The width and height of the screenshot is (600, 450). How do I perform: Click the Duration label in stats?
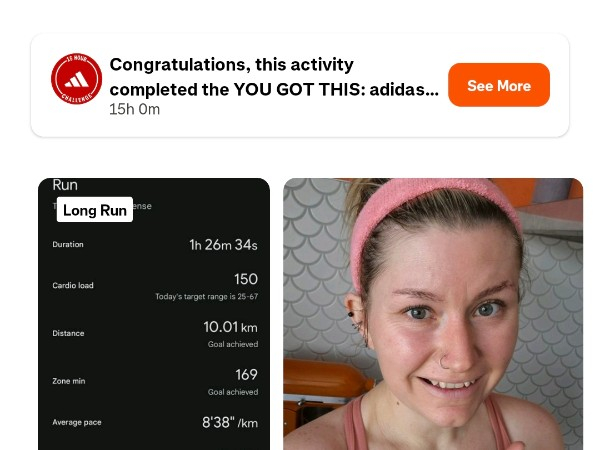coord(68,244)
